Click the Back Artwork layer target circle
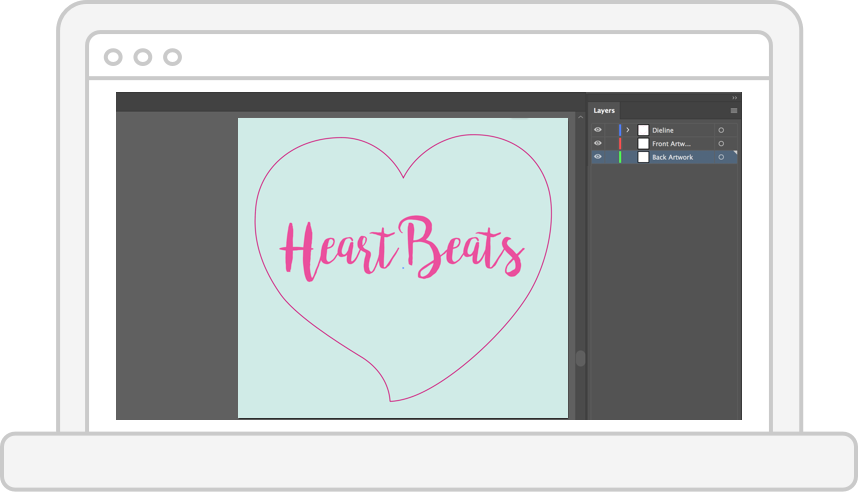The height and width of the screenshot is (492, 858). point(721,157)
